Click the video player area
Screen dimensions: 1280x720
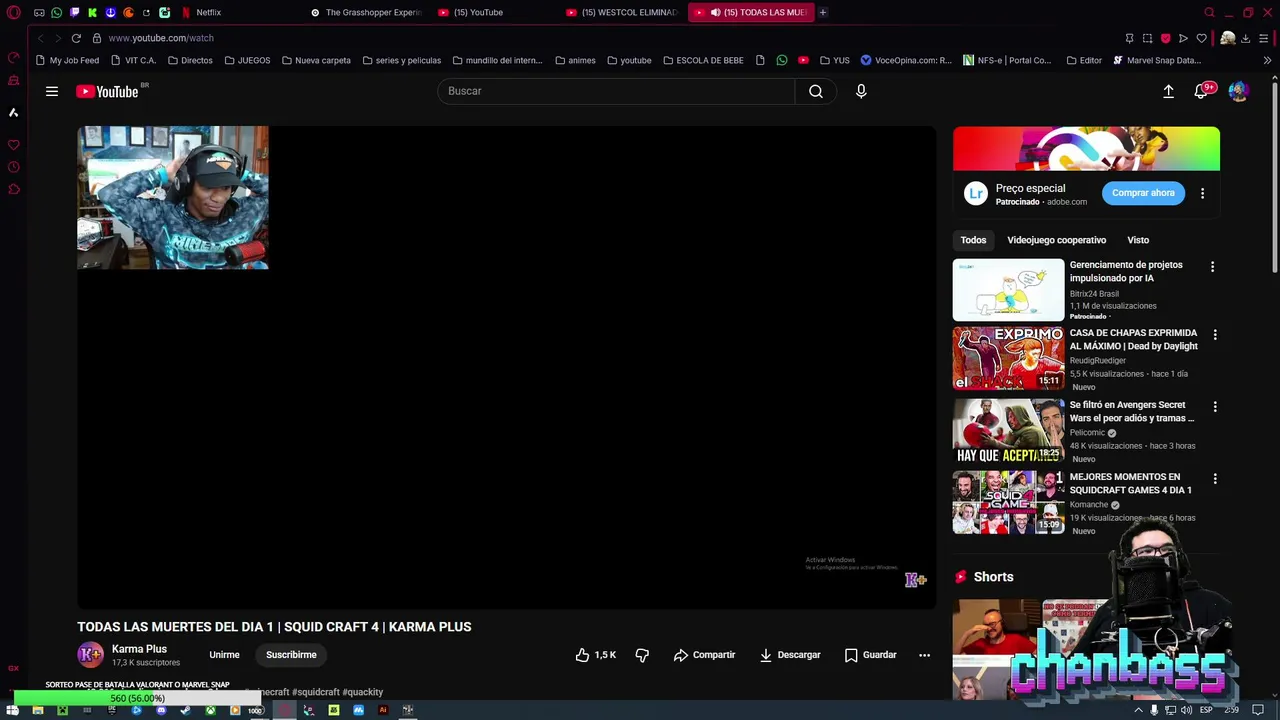coord(507,368)
